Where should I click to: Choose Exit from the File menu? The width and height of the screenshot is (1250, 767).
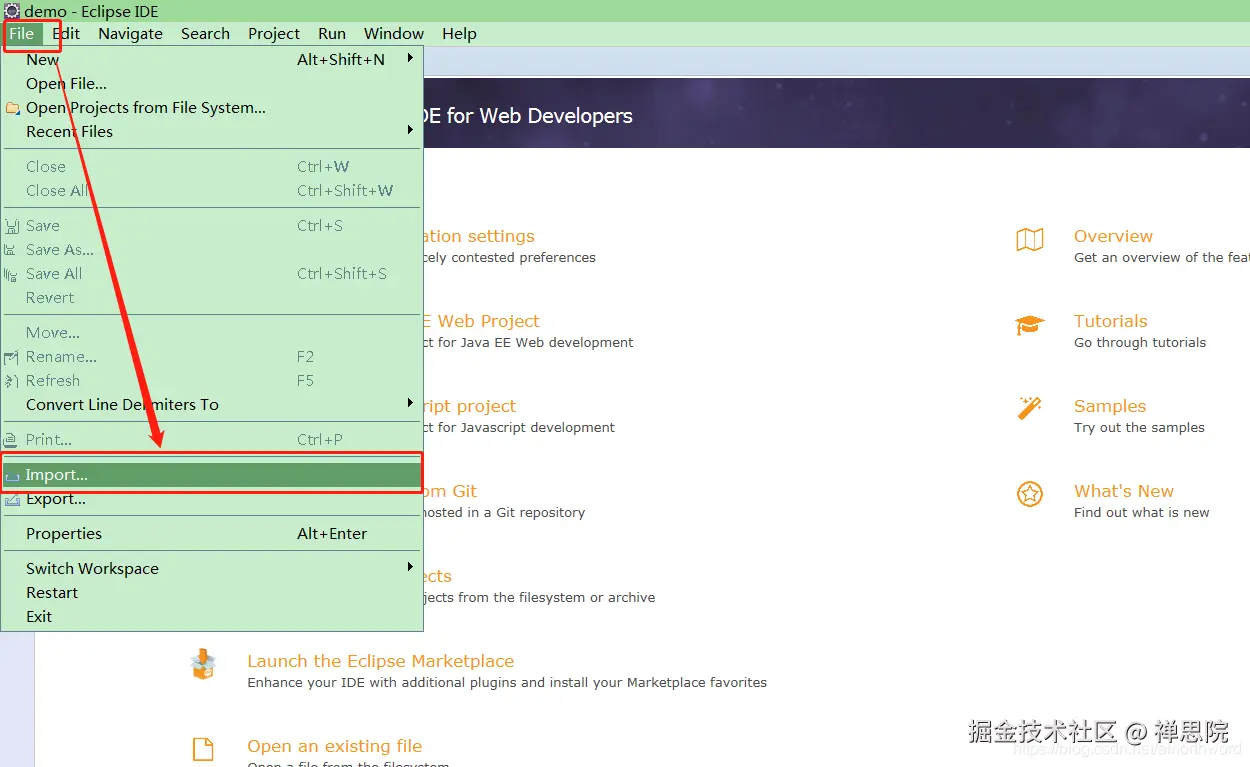(x=211, y=616)
